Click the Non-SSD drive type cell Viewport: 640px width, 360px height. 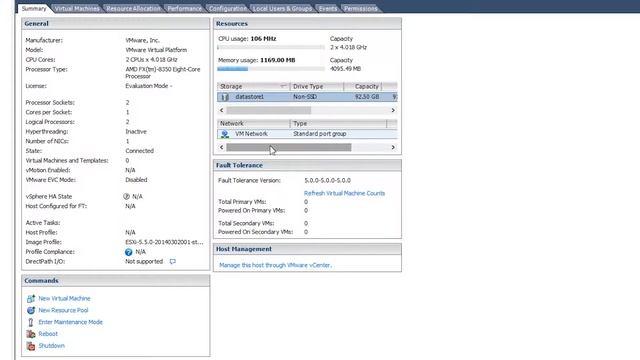coord(305,97)
